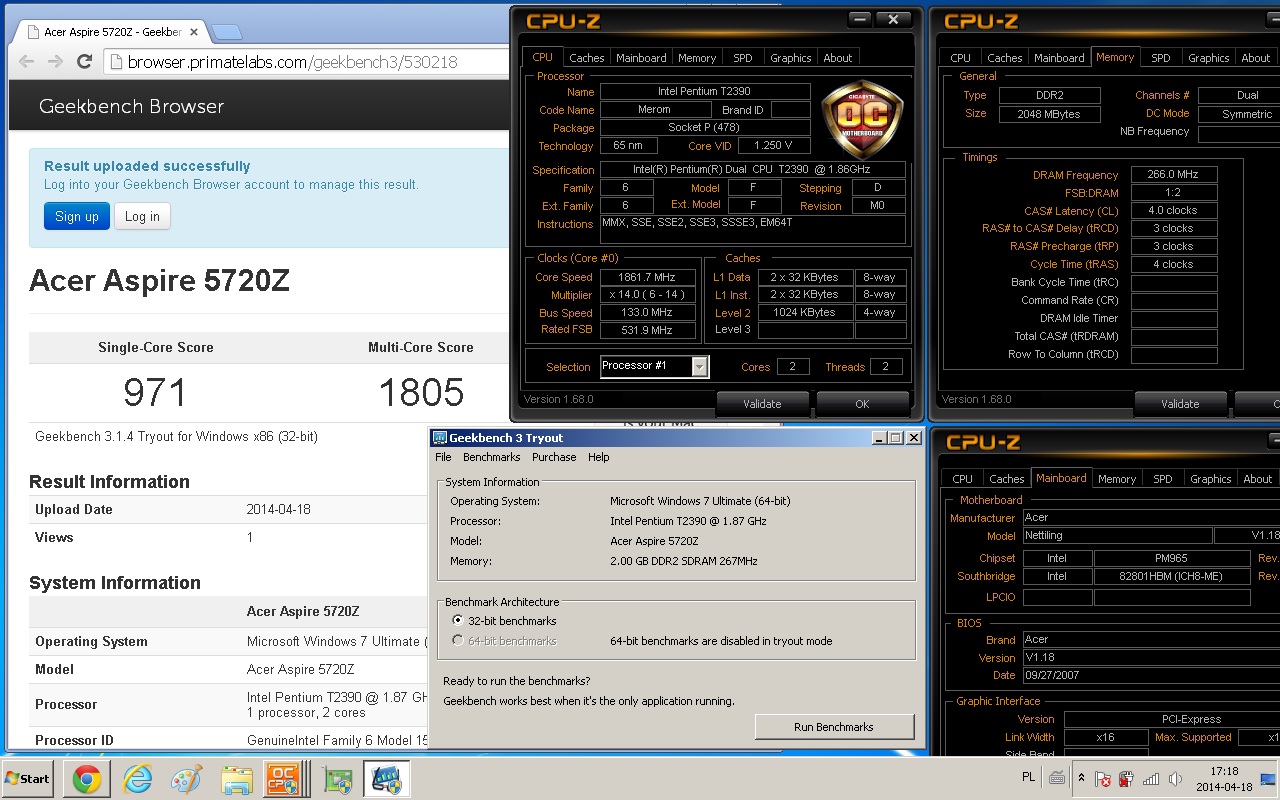1280x800 pixels.
Task: Click the Core Speed value 1861.7 MHz
Action: (648, 277)
